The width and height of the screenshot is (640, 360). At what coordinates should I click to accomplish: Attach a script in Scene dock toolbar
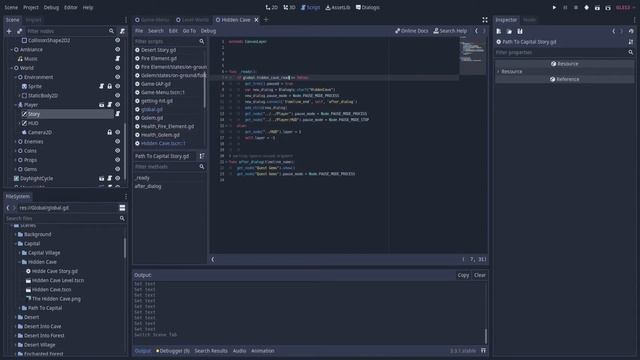(122, 31)
